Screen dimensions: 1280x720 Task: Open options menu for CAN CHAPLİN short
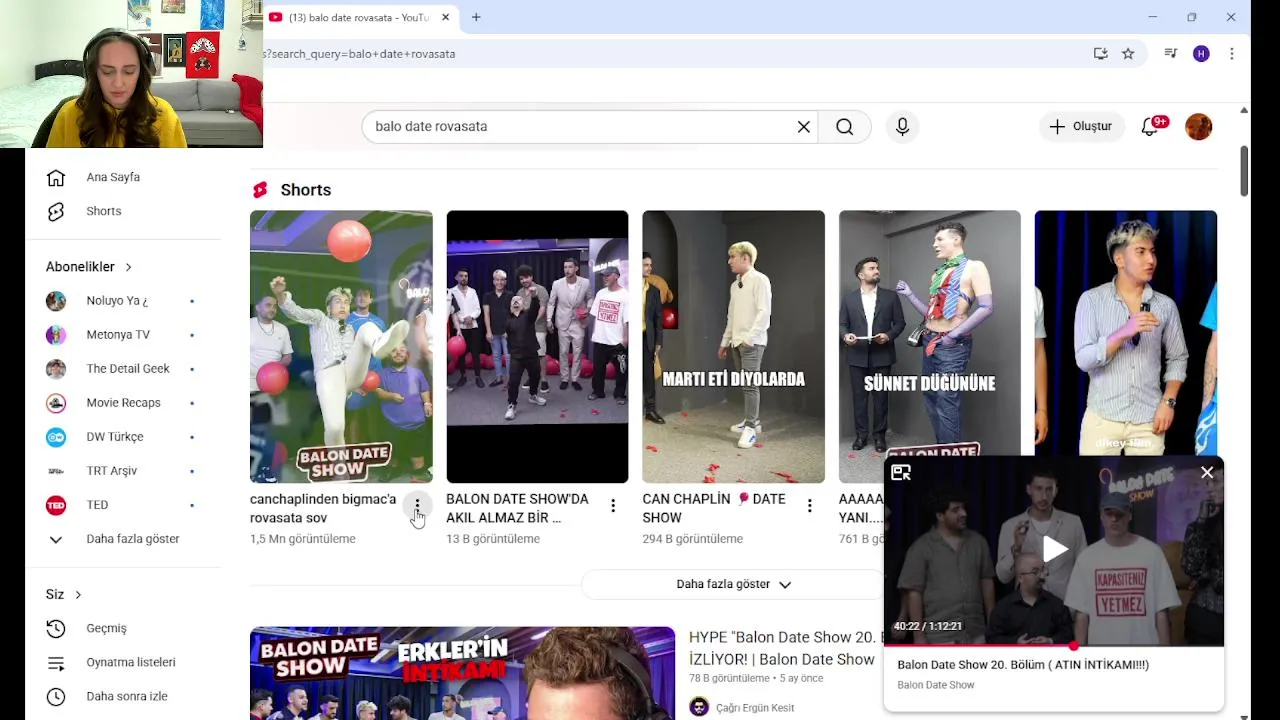pos(809,506)
